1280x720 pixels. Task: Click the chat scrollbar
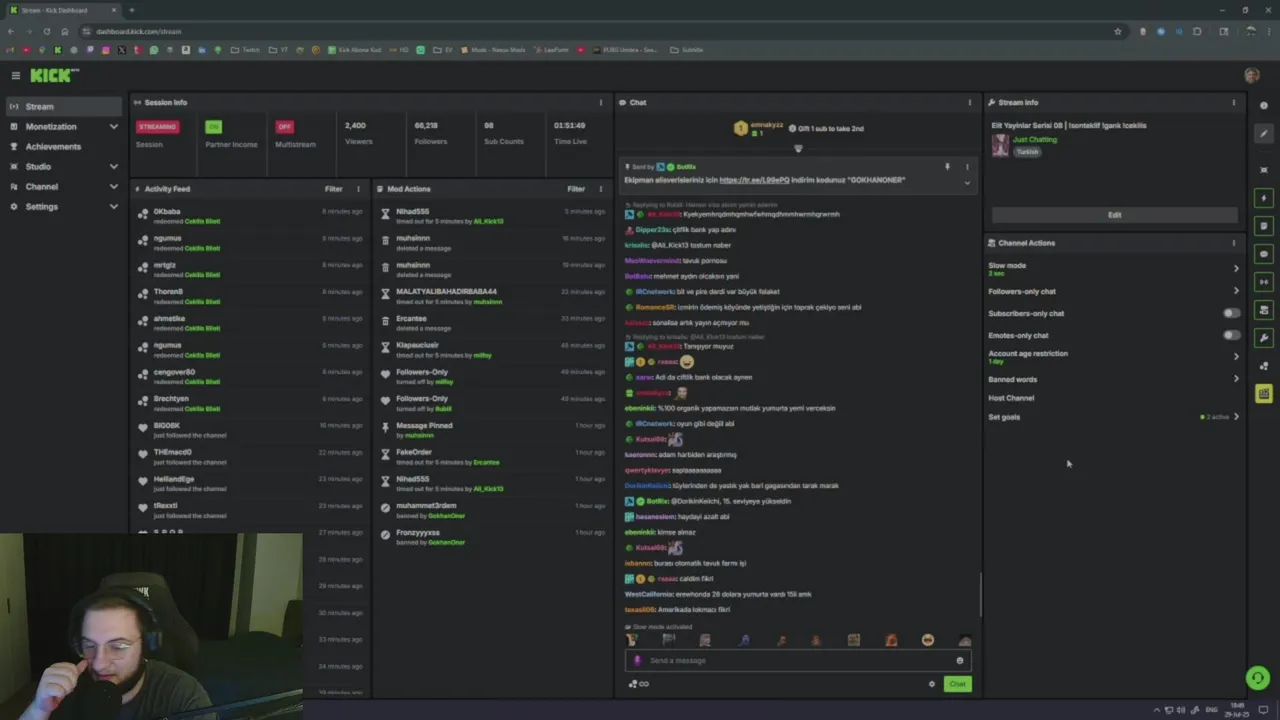coord(980,595)
